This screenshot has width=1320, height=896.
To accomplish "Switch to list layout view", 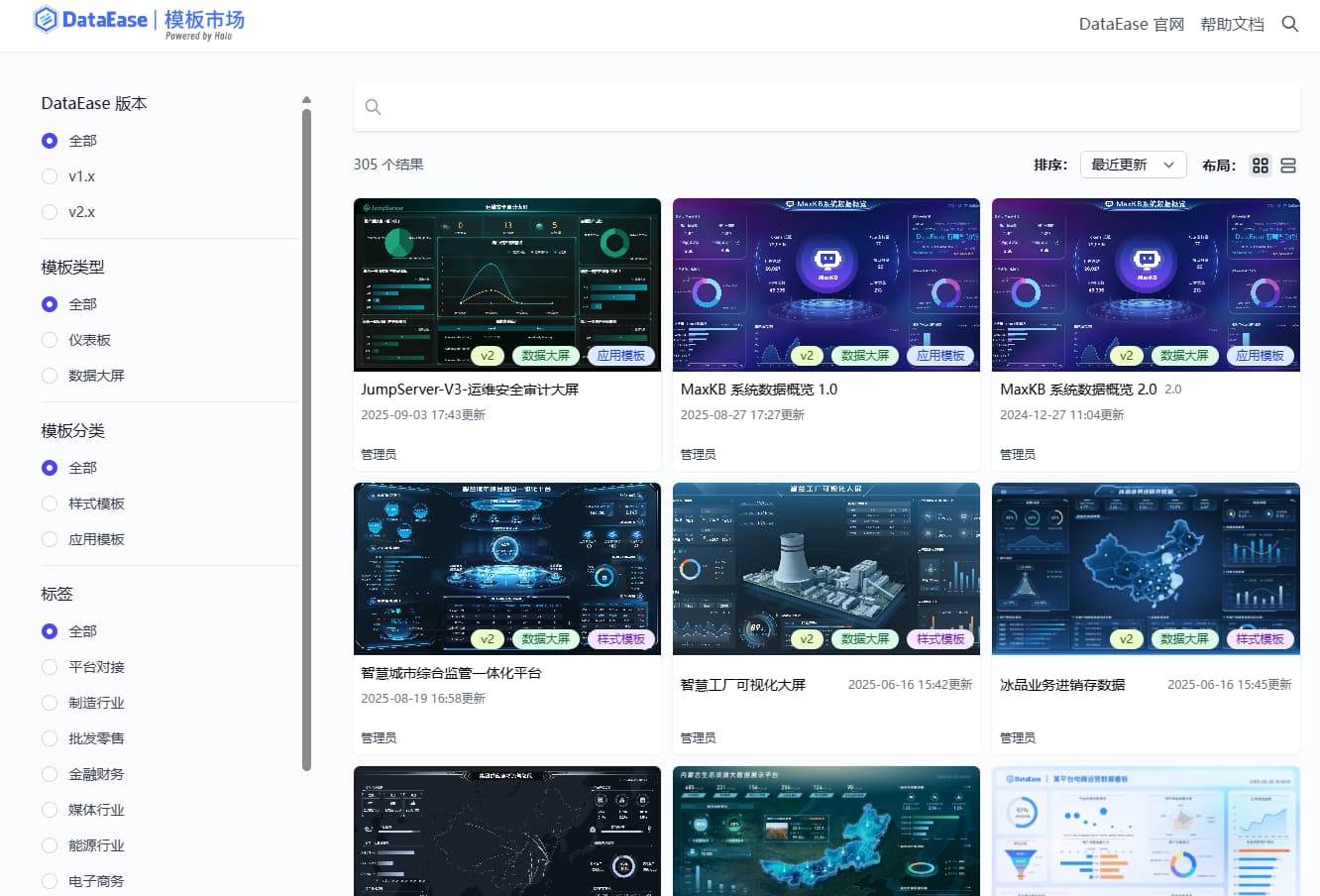I will [1287, 166].
